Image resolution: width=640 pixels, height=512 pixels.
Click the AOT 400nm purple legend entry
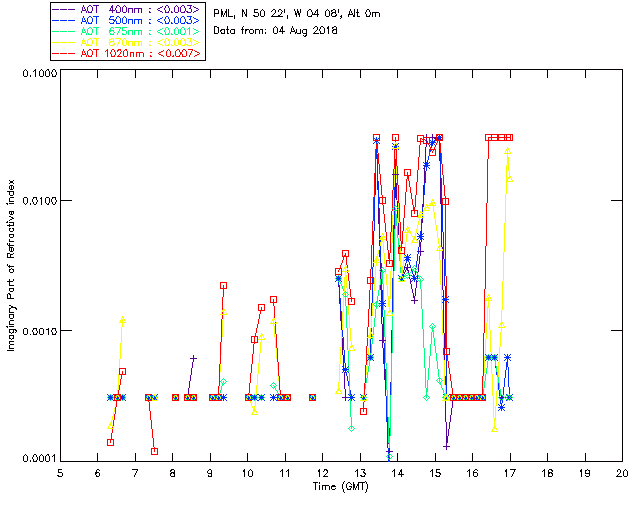pos(128,6)
